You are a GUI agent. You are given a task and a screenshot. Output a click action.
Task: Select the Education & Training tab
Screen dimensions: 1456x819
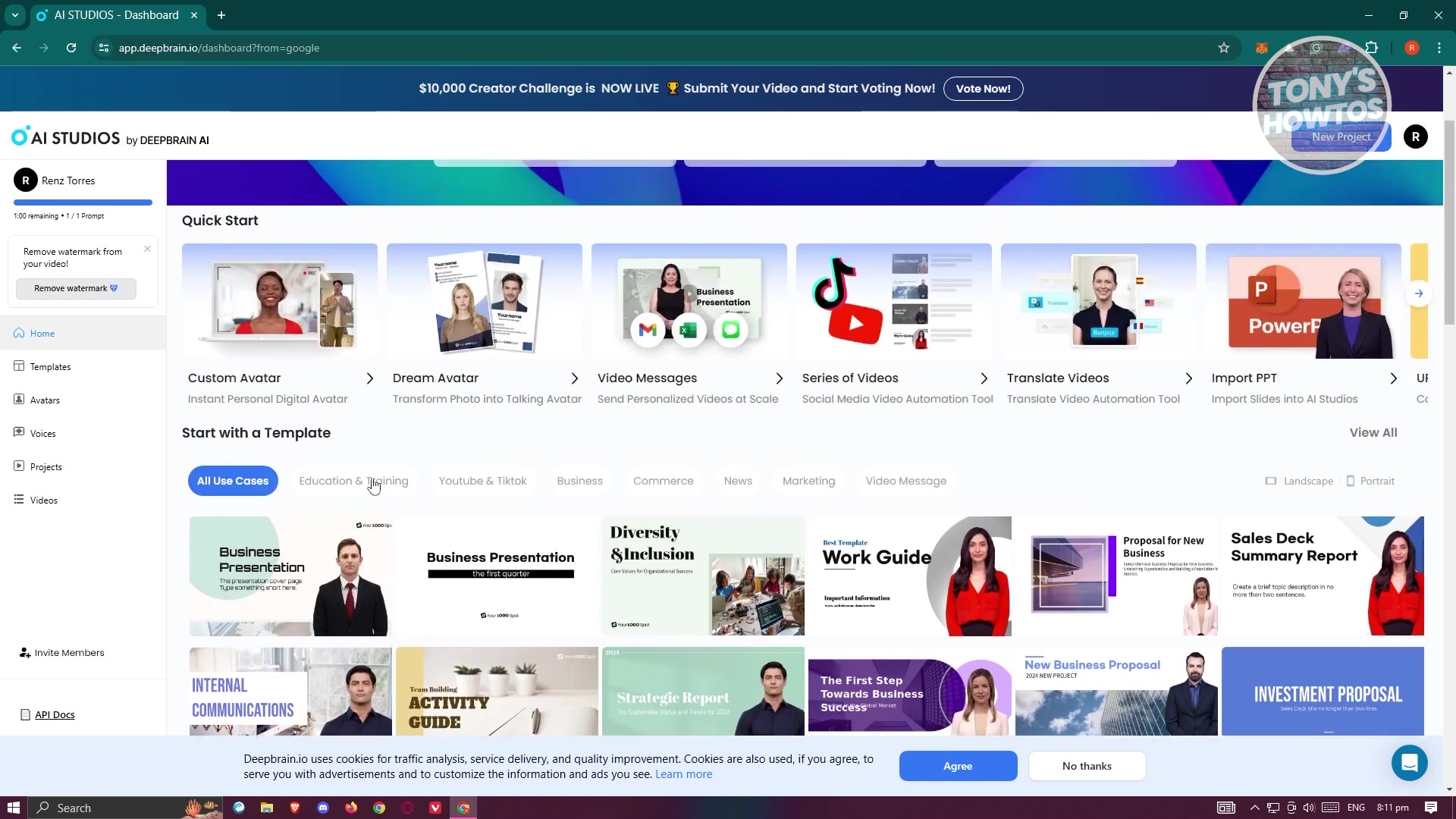pyautogui.click(x=353, y=481)
